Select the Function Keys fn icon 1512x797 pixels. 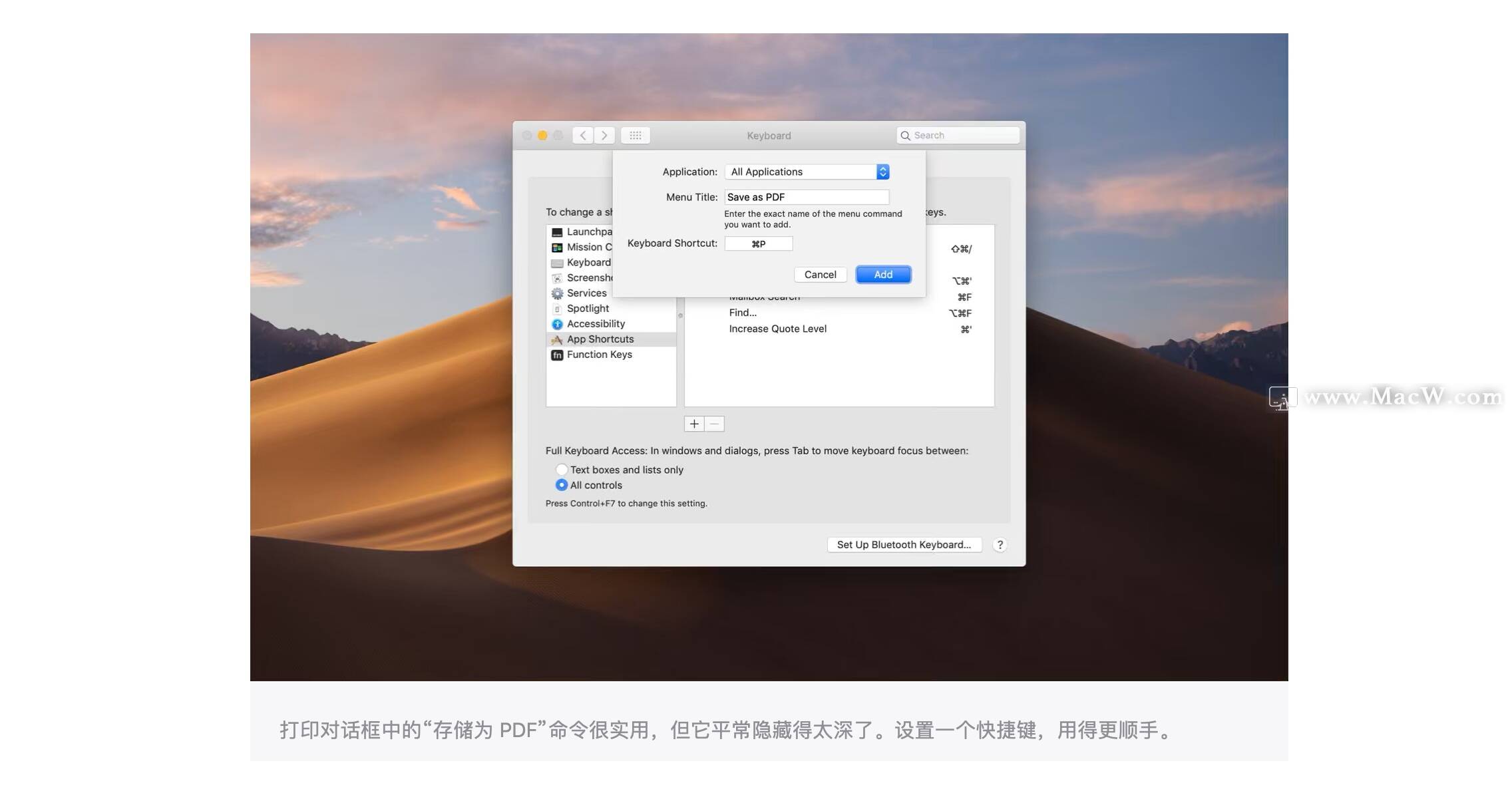tap(557, 355)
